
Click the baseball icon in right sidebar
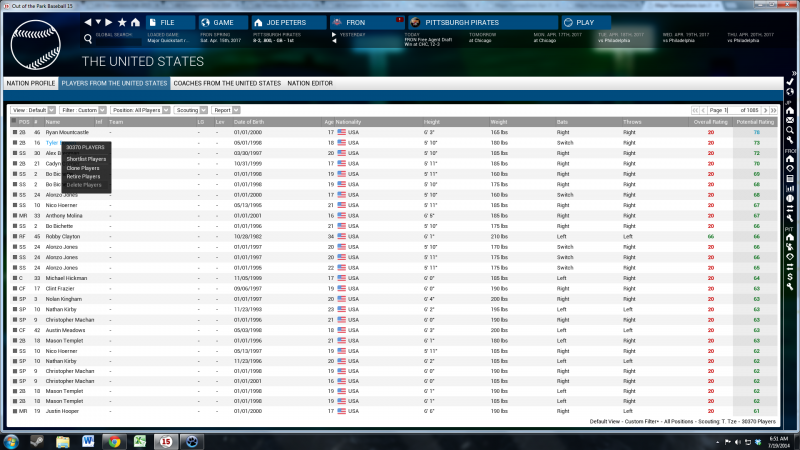(x=790, y=198)
